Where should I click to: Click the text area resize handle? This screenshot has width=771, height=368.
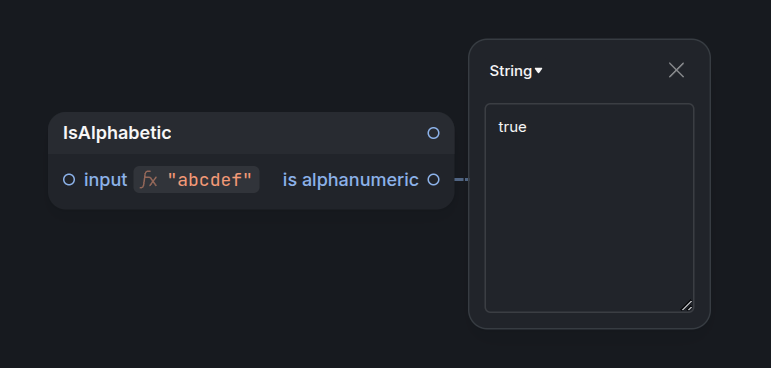(686, 305)
